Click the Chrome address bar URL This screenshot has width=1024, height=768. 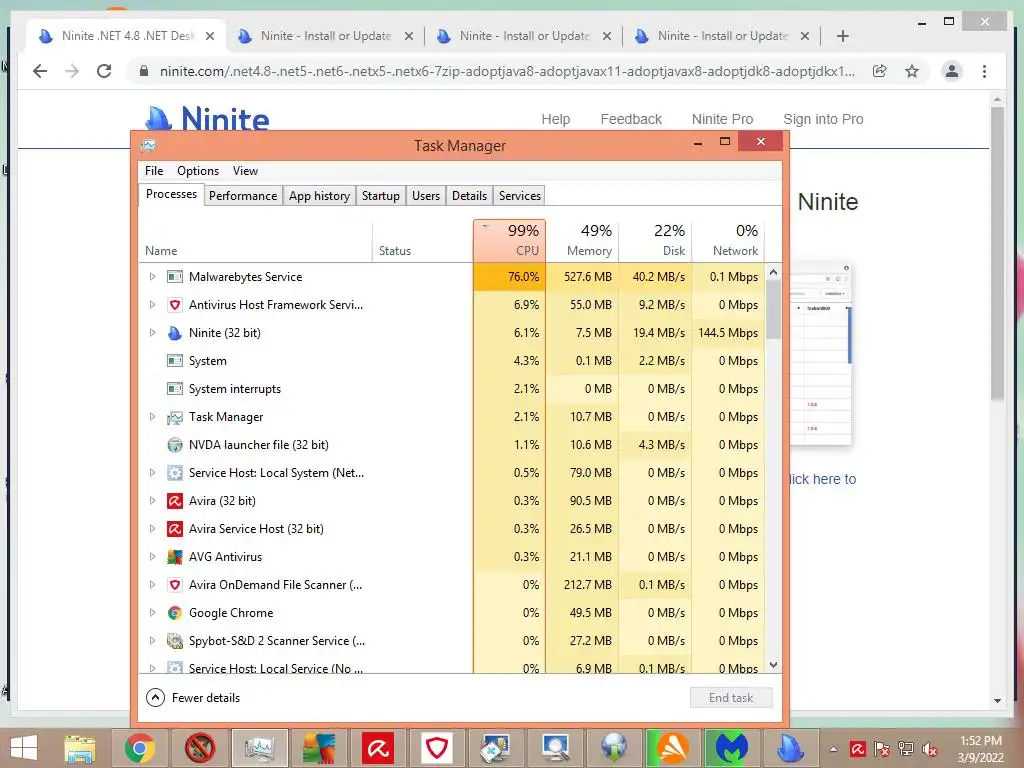click(x=507, y=71)
